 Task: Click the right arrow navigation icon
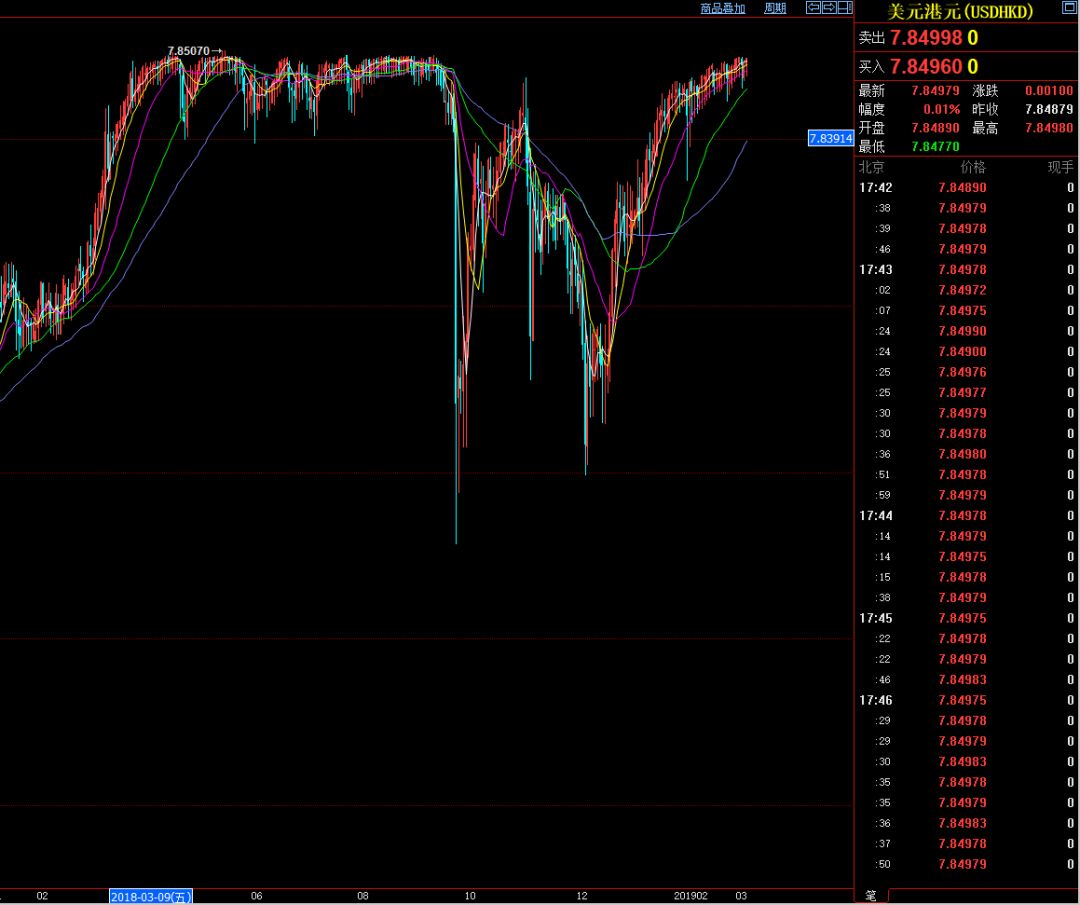[829, 8]
